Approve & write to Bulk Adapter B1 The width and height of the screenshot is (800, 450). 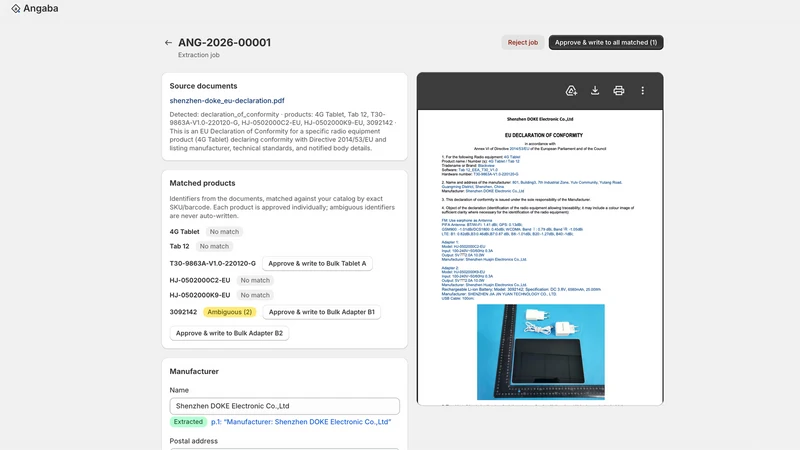pos(321,312)
